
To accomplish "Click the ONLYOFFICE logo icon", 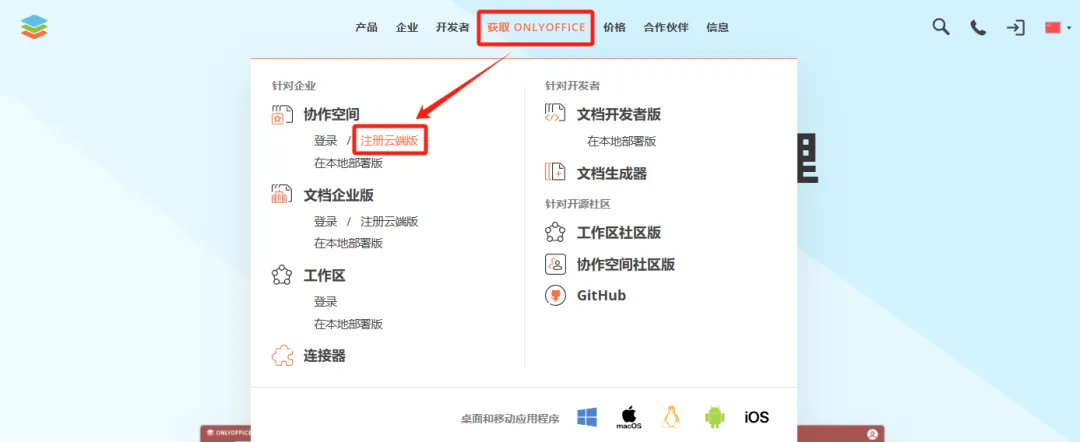I will click(34, 27).
